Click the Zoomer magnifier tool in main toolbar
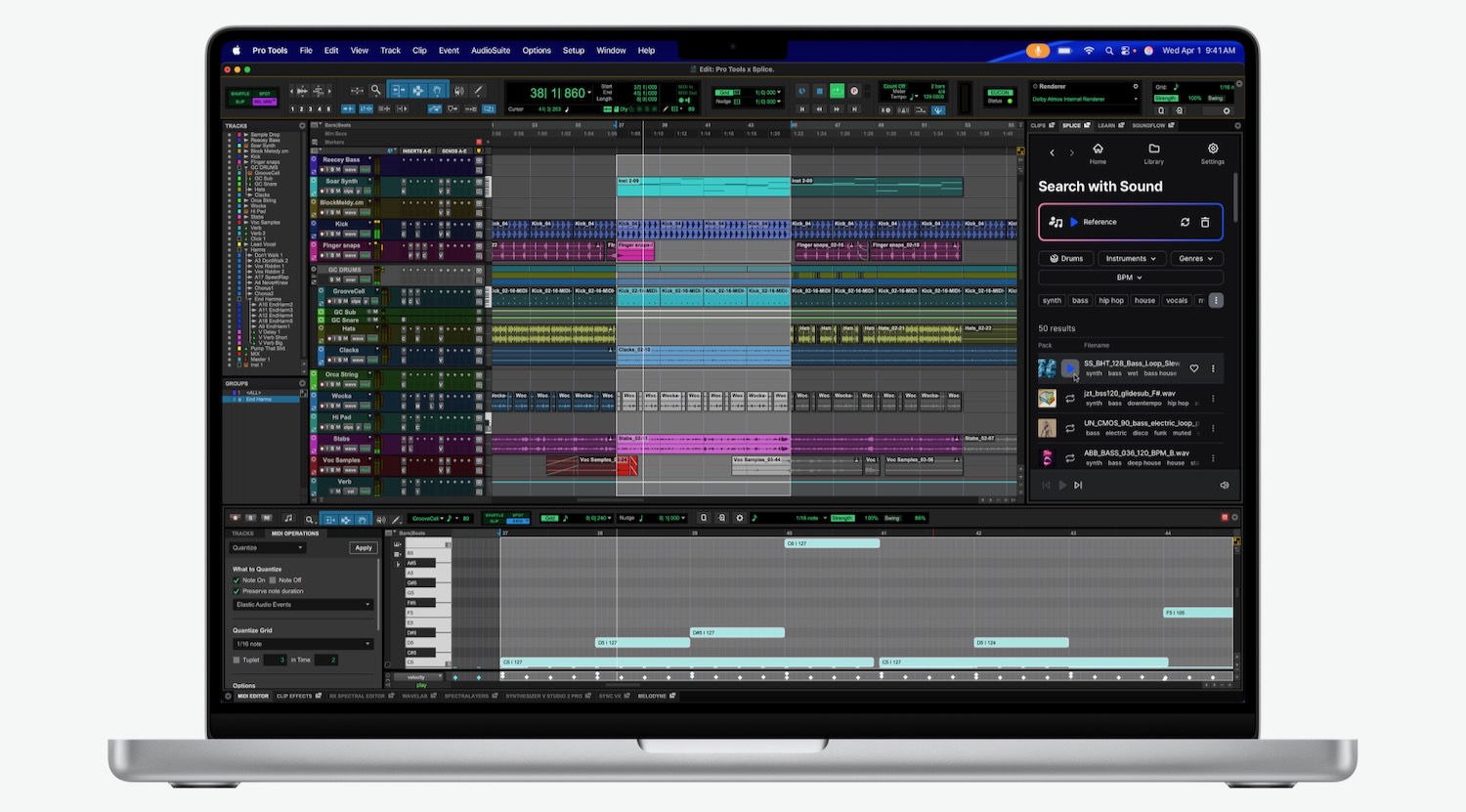The image size is (1466, 812). click(x=375, y=91)
